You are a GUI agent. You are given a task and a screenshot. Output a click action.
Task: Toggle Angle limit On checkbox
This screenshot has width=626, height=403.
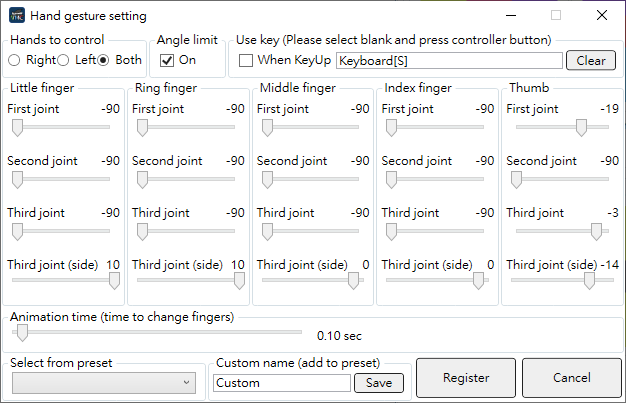coord(167,61)
